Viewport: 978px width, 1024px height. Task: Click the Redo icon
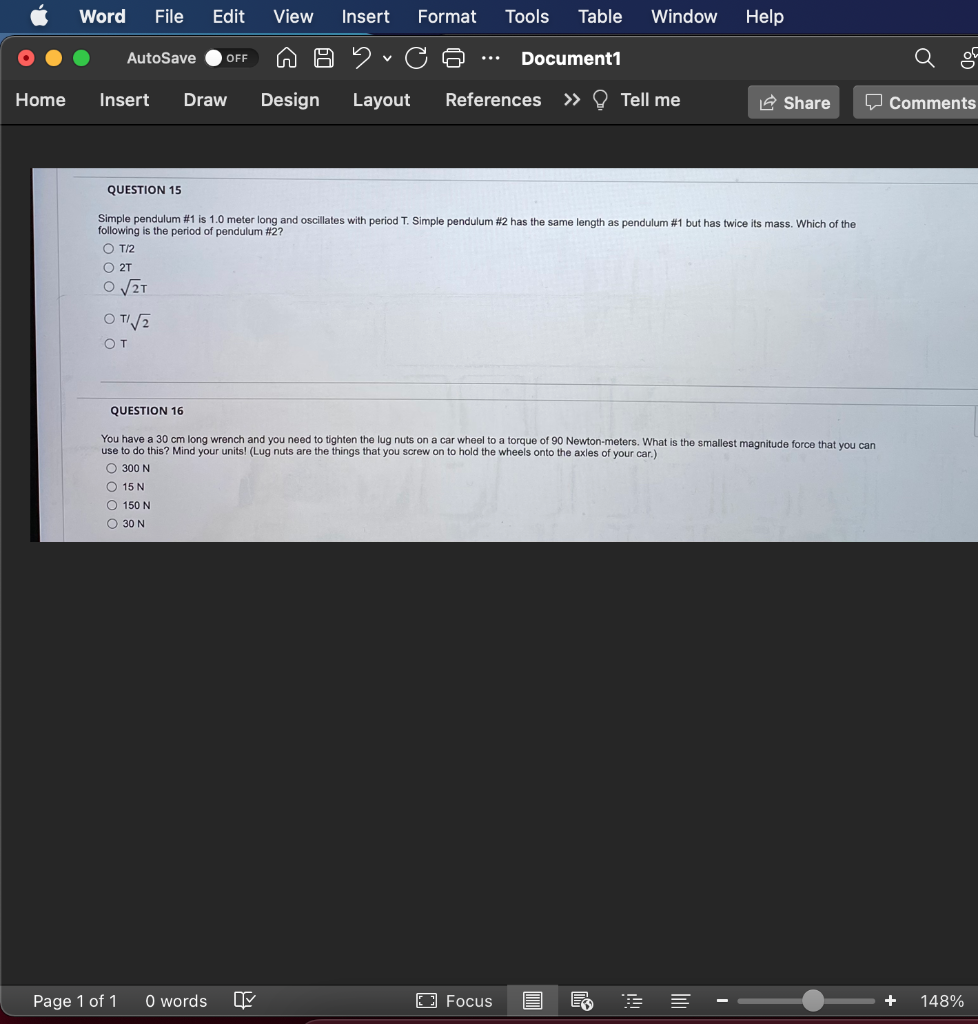coord(415,58)
